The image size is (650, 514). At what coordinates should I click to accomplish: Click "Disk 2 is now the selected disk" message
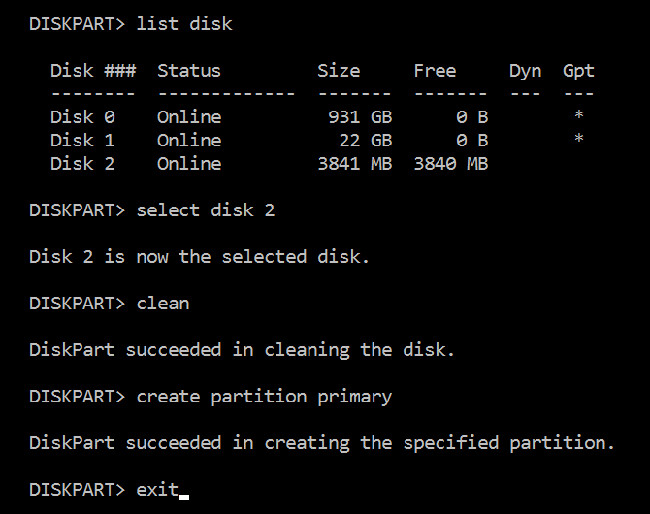[x=199, y=257]
